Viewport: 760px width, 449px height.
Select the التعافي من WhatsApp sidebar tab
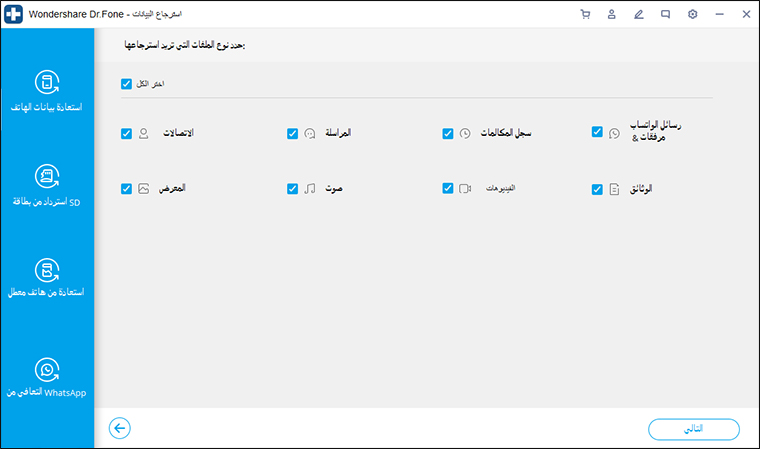pyautogui.click(x=47, y=378)
